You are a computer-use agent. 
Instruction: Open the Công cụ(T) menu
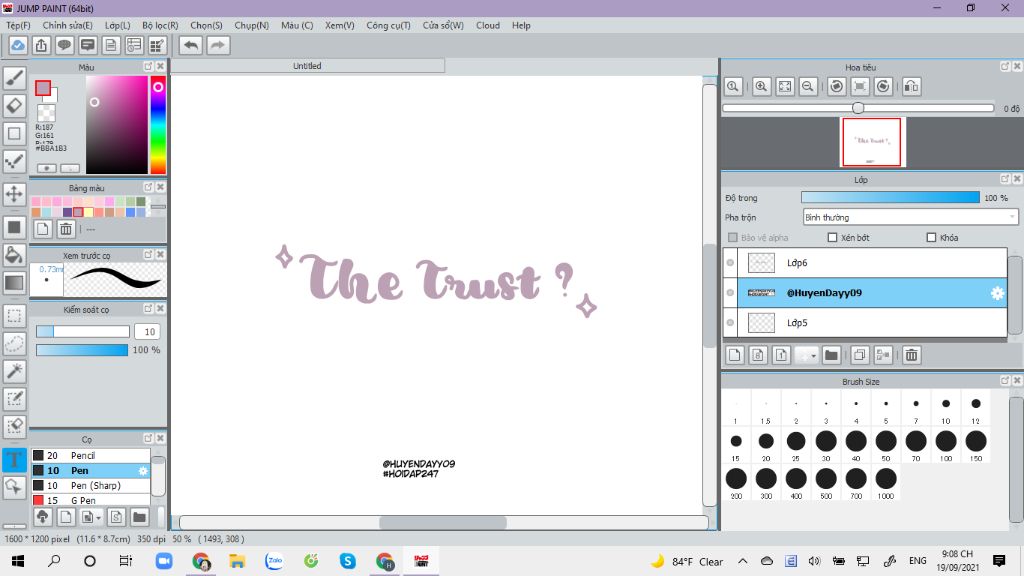[389, 25]
